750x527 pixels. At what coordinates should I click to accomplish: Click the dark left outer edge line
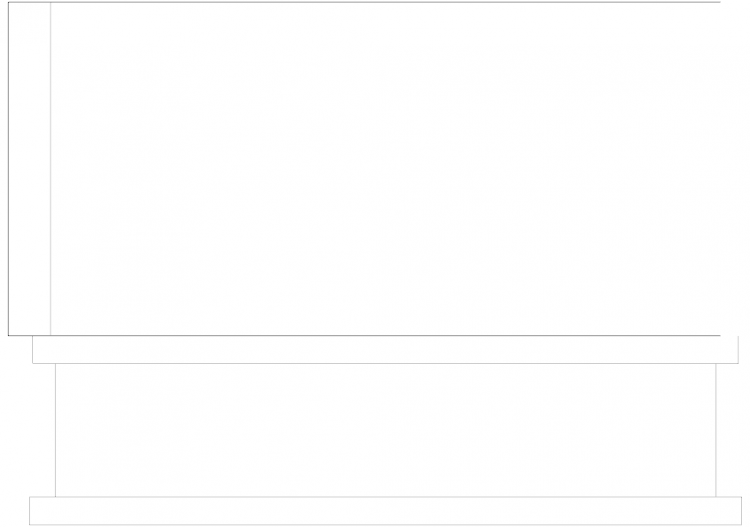pos(8,169)
